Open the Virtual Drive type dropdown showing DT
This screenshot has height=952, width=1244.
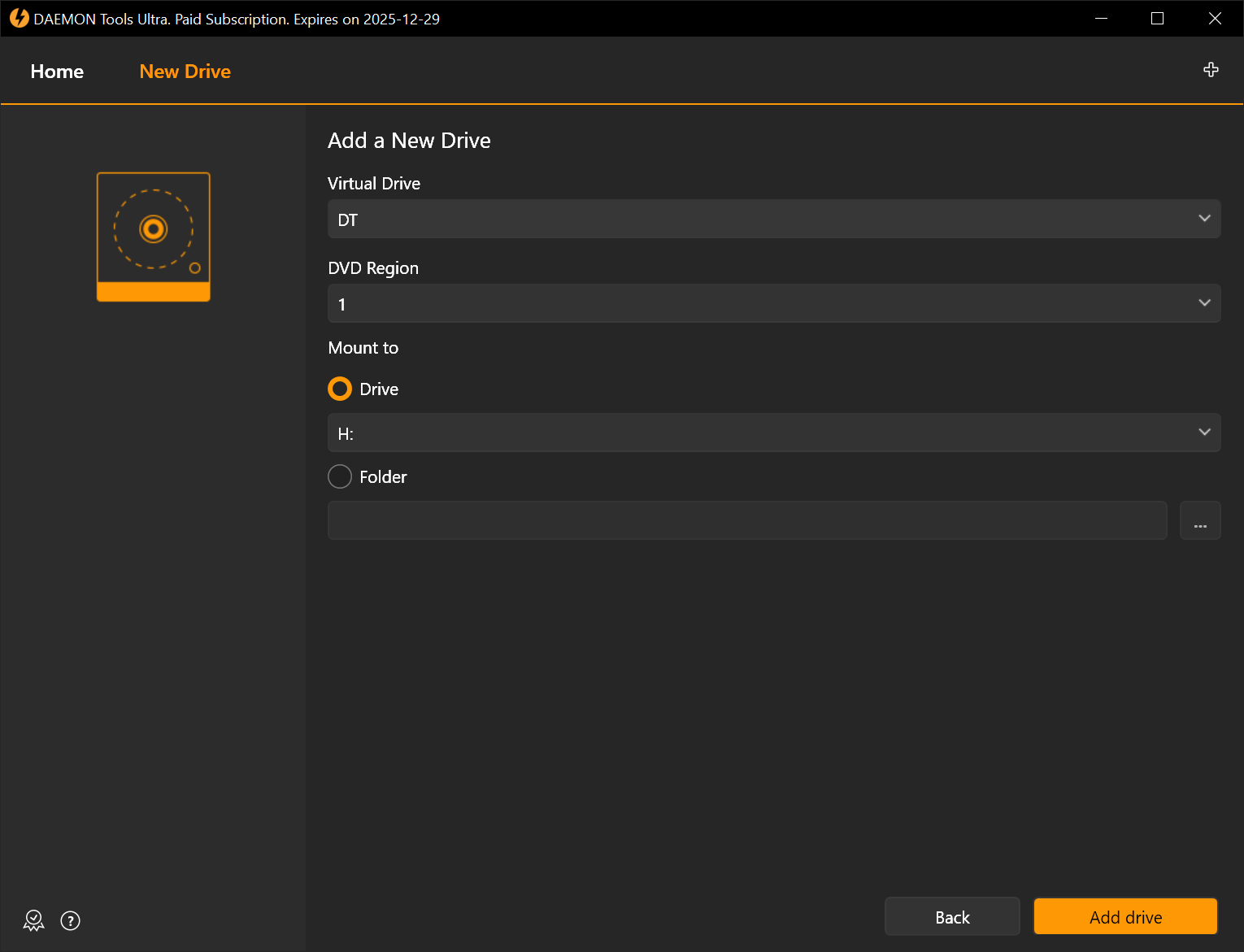pos(772,219)
